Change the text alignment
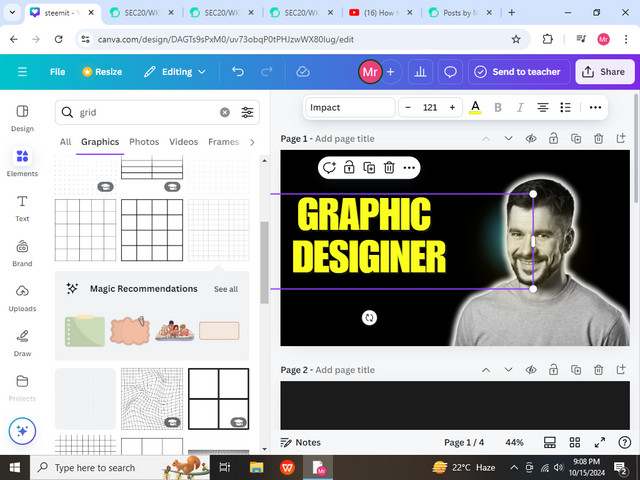 542,107
